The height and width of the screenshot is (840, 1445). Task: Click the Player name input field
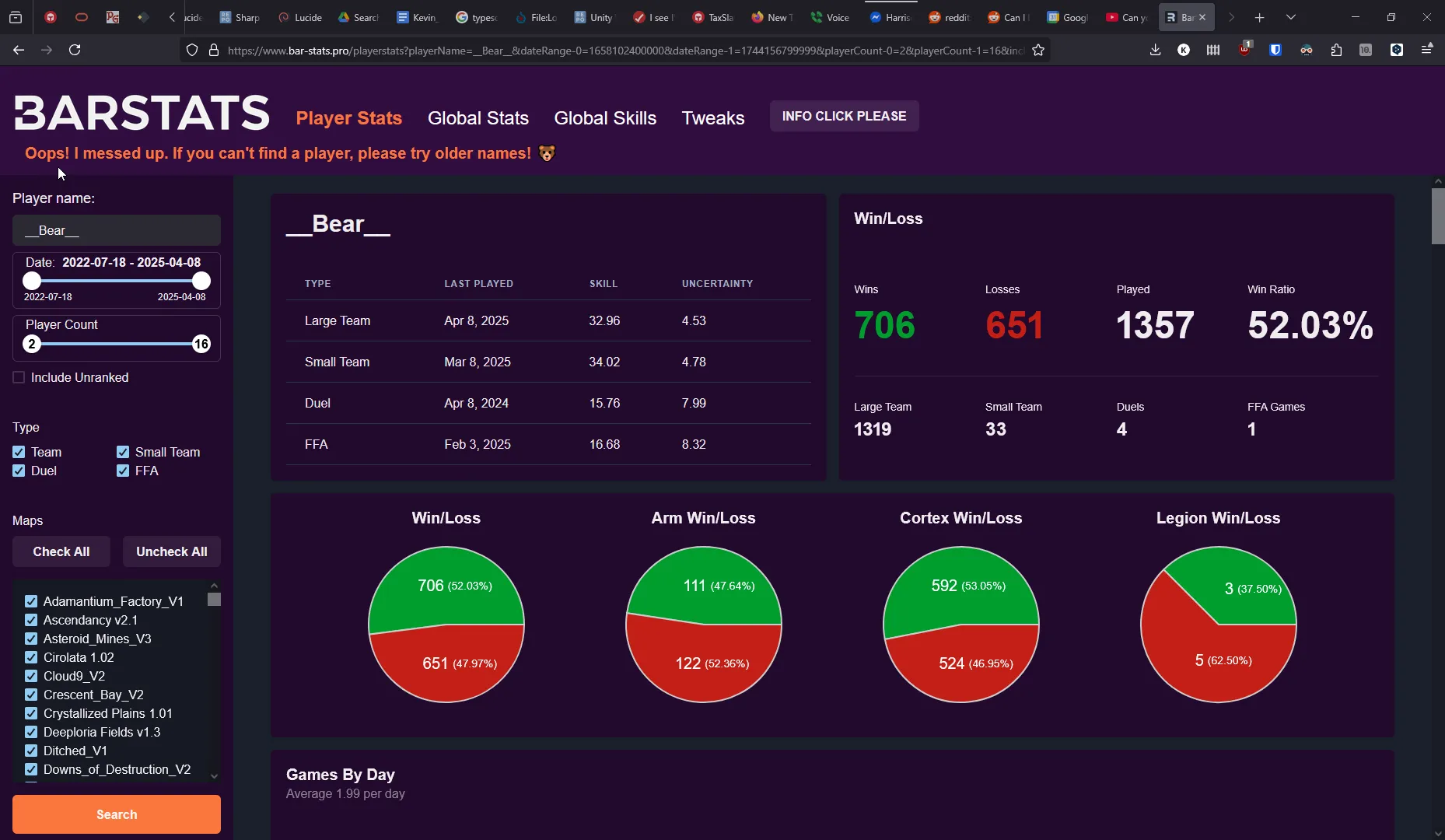pyautogui.click(x=116, y=230)
